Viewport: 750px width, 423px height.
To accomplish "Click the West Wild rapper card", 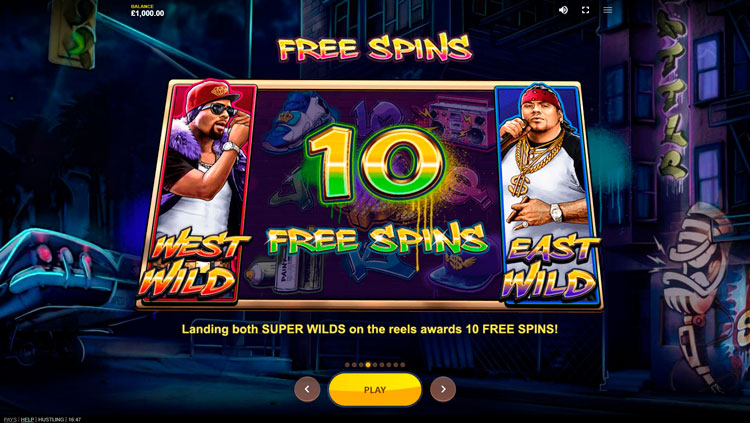I will [199, 191].
